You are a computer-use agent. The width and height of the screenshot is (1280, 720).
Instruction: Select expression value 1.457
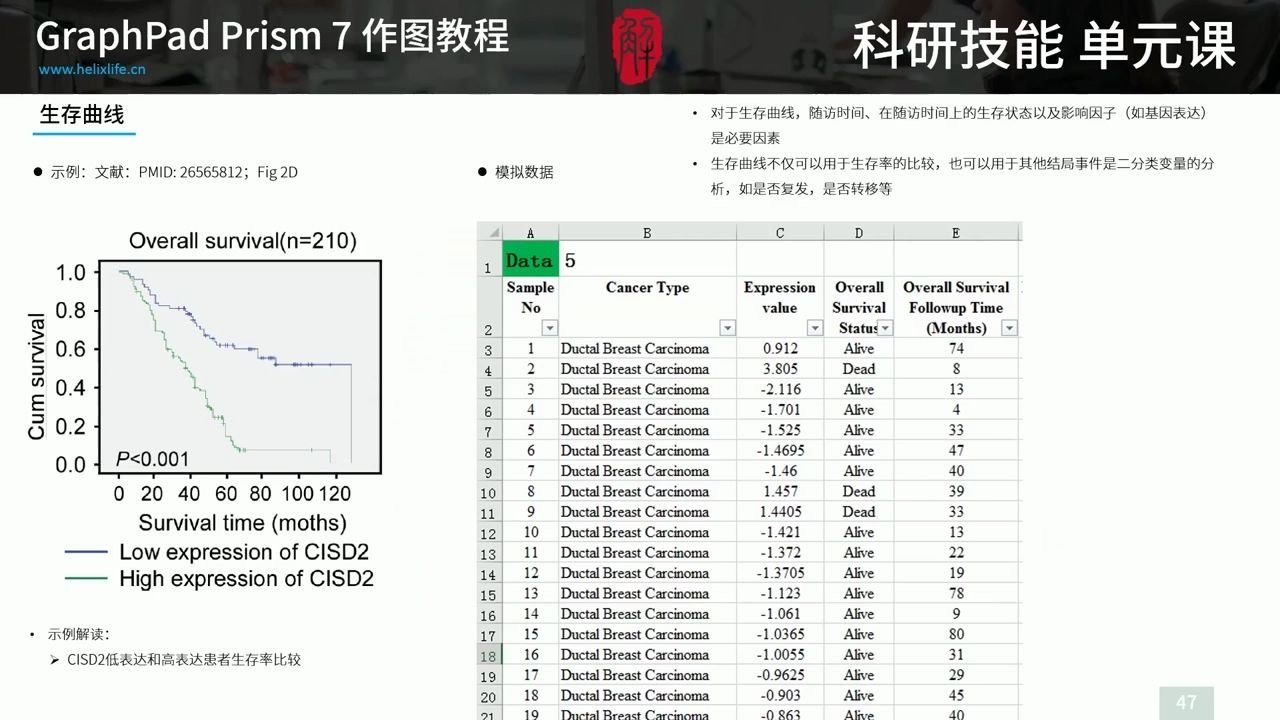coord(780,492)
